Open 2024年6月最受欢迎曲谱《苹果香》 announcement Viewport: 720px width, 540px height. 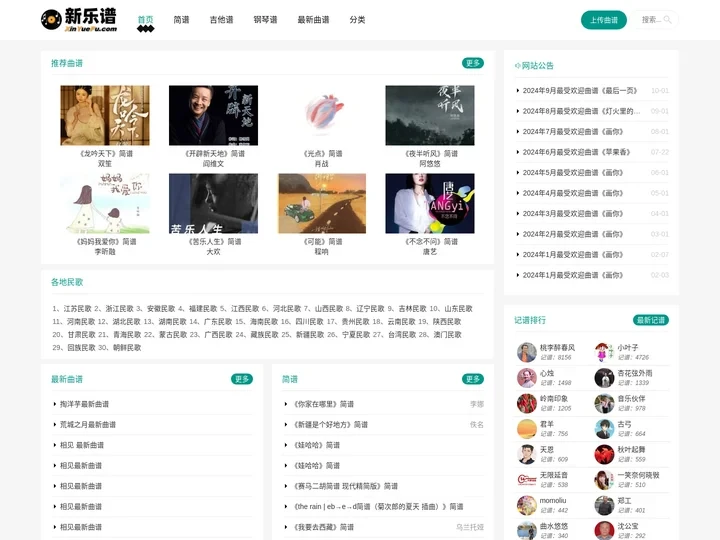(x=576, y=152)
